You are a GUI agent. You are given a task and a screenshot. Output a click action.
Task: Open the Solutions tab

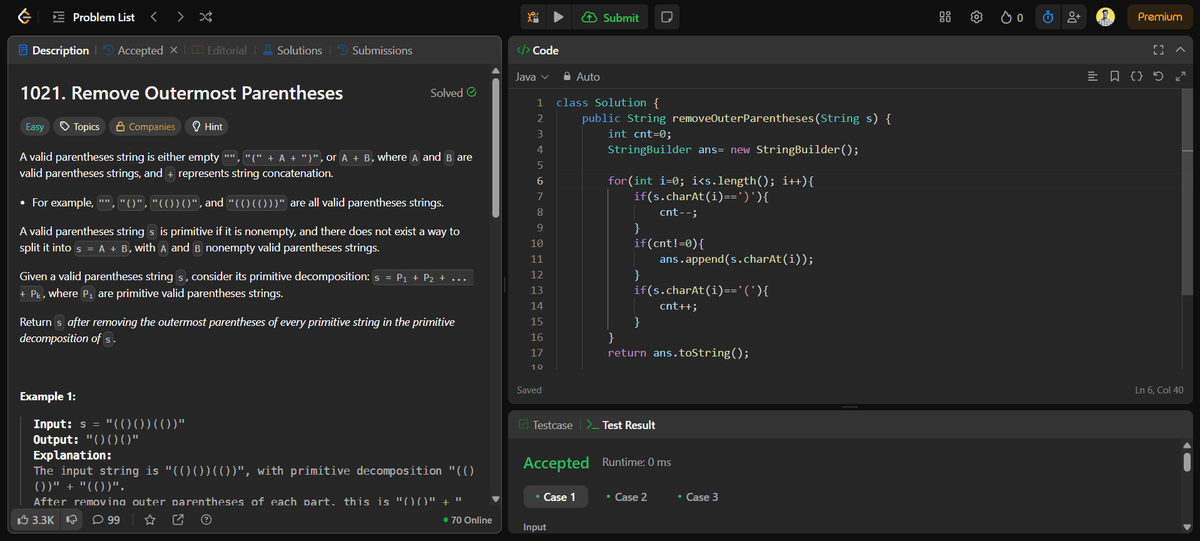click(292, 50)
